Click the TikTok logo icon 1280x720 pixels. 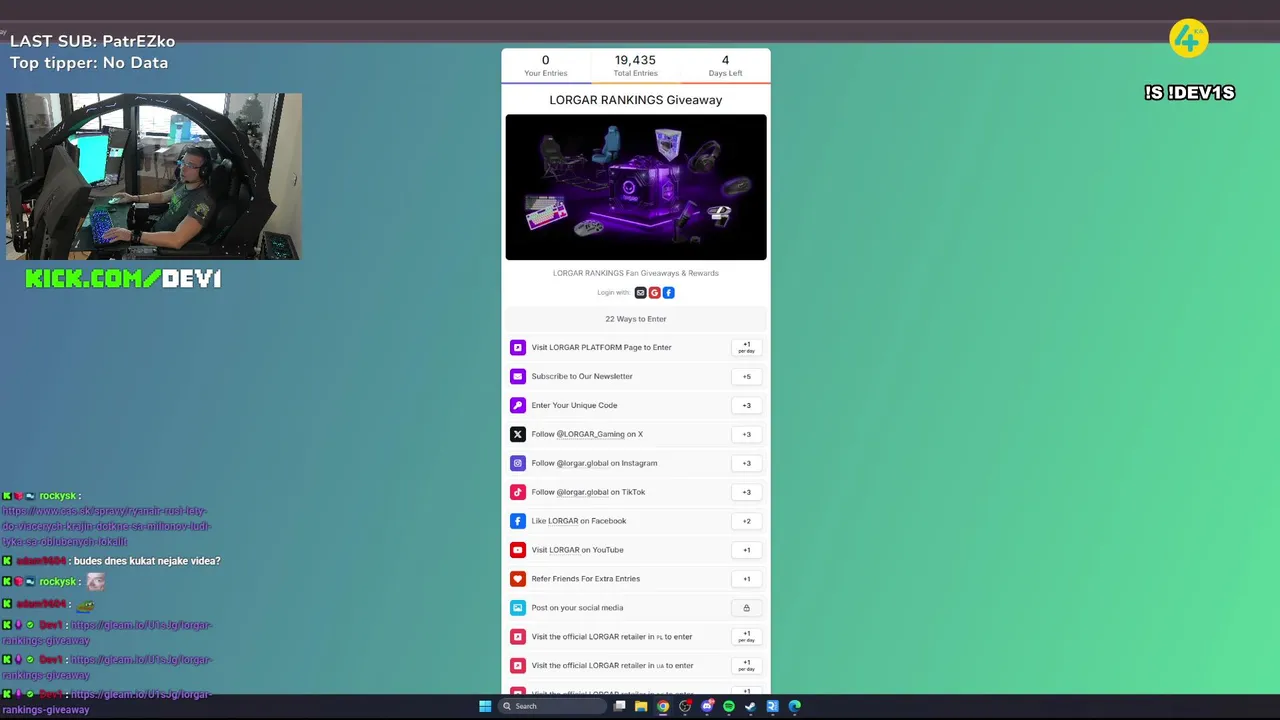pos(518,492)
